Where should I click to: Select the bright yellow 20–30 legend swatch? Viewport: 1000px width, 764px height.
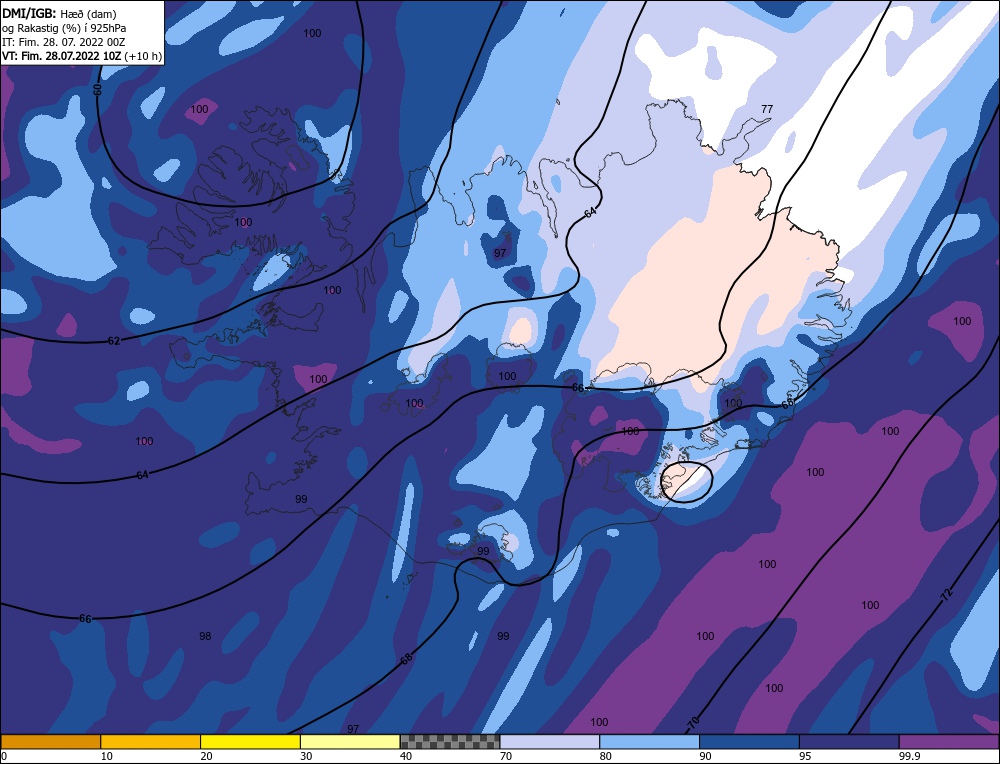[250, 741]
